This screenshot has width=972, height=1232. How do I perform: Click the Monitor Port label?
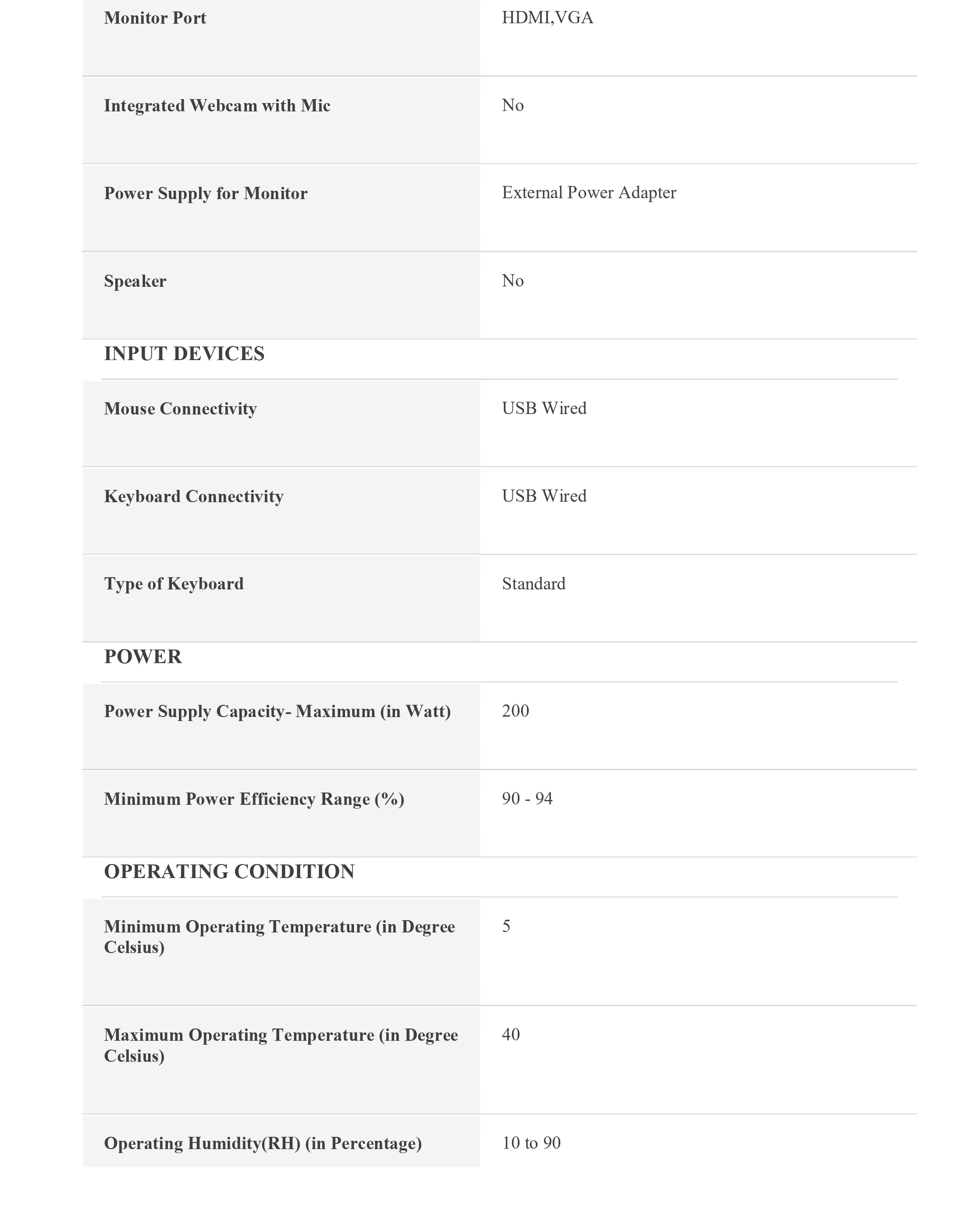click(x=155, y=18)
